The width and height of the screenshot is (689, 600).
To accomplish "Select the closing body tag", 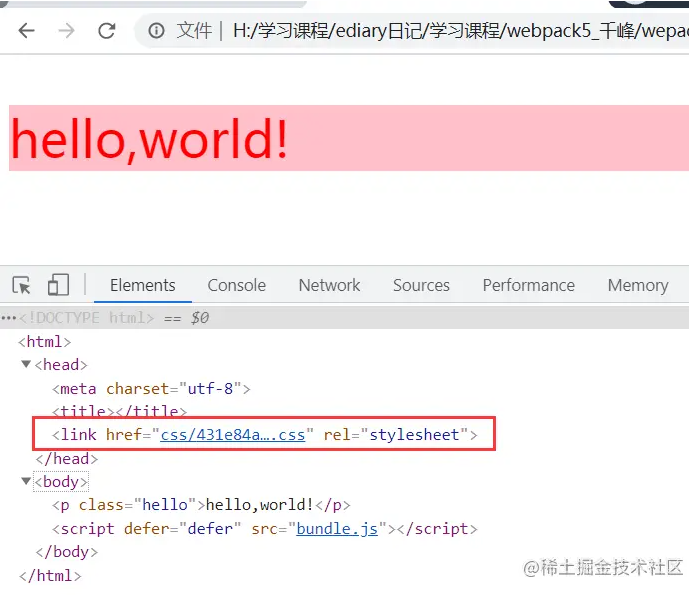I will click(x=67, y=552).
